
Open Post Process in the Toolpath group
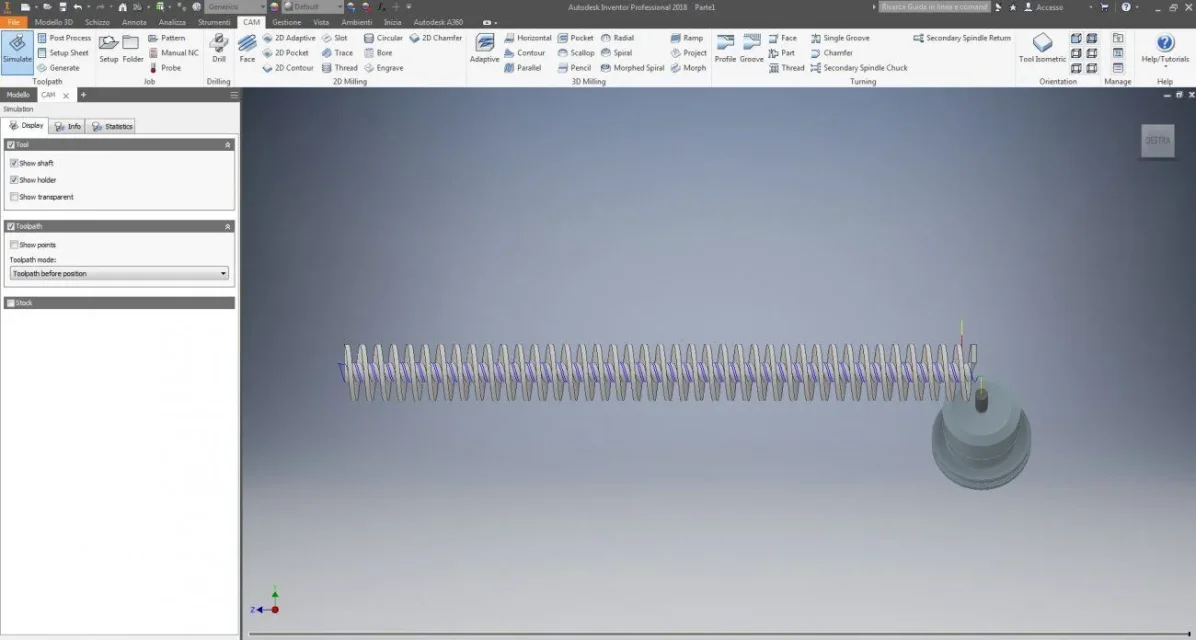(x=64, y=37)
